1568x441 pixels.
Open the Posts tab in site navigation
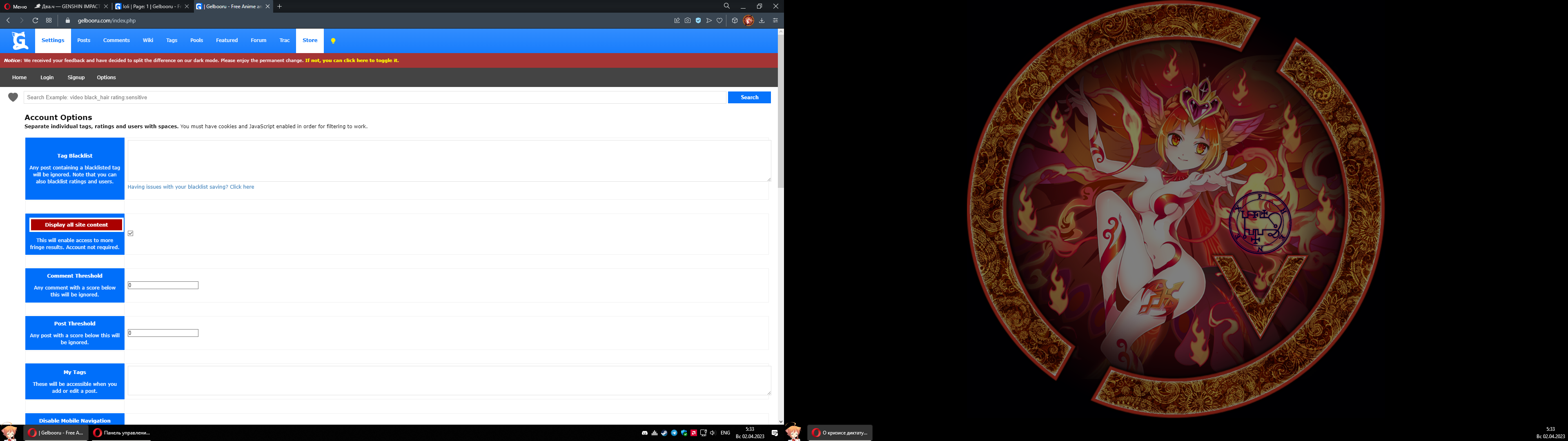point(83,41)
